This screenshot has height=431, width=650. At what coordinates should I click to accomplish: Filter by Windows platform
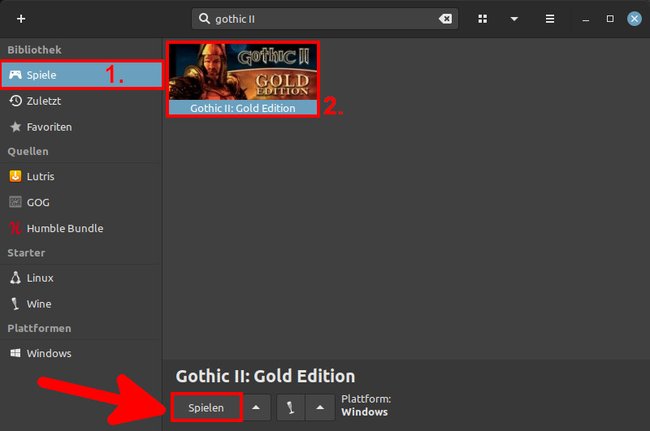point(81,354)
